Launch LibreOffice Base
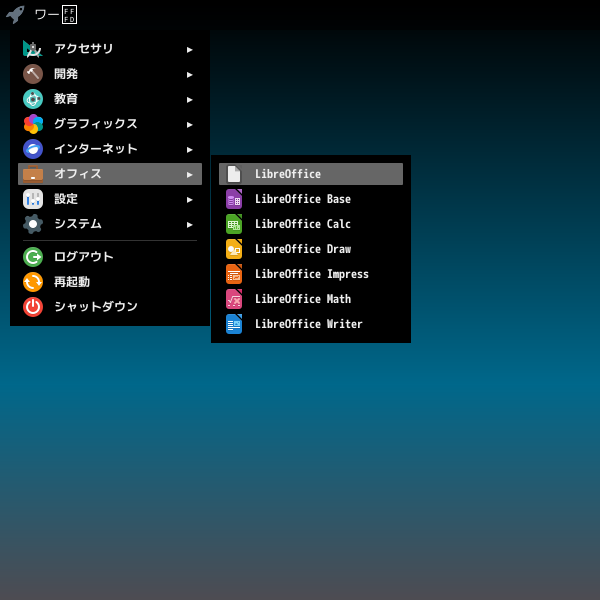Image resolution: width=600 pixels, height=600 pixels. click(x=311, y=199)
